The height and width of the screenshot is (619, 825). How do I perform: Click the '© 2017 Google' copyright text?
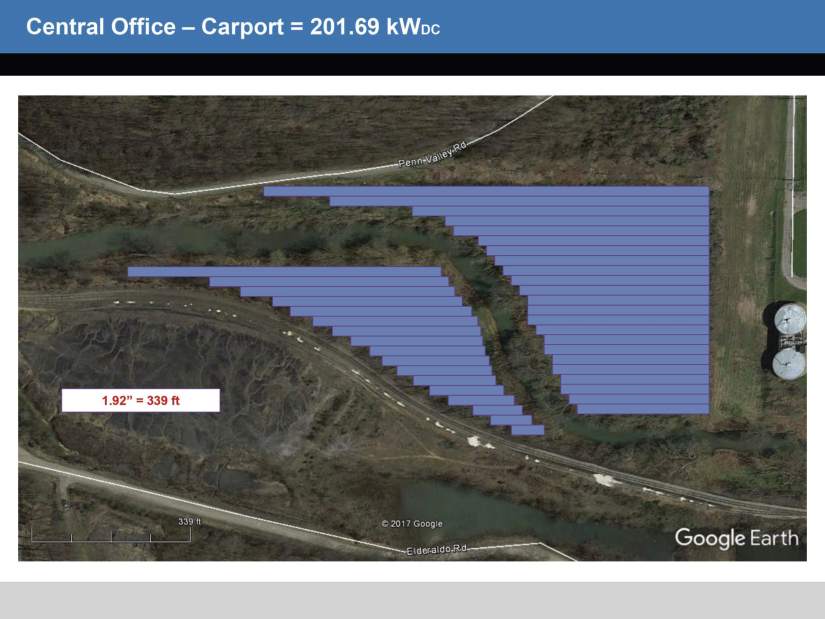pos(412,524)
